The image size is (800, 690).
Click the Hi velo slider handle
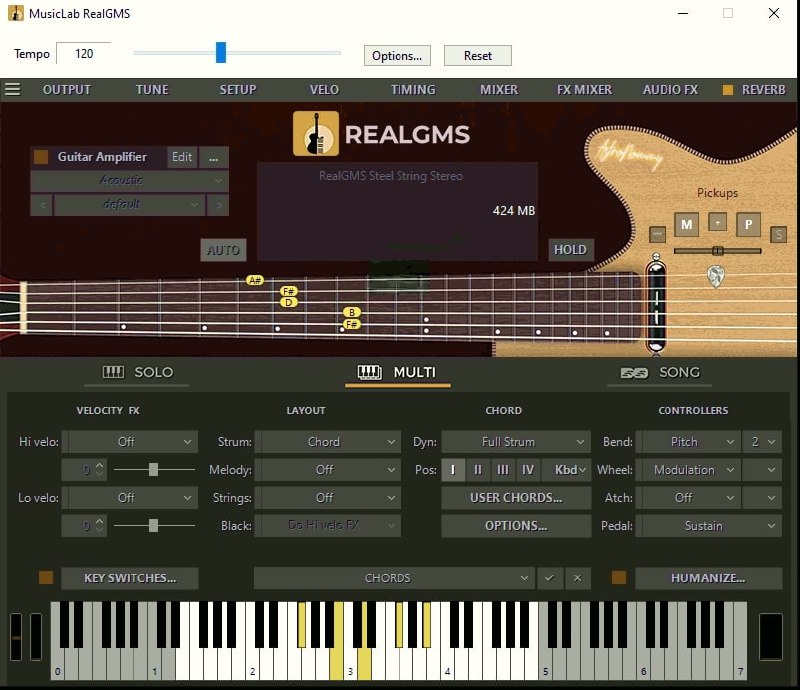point(153,470)
